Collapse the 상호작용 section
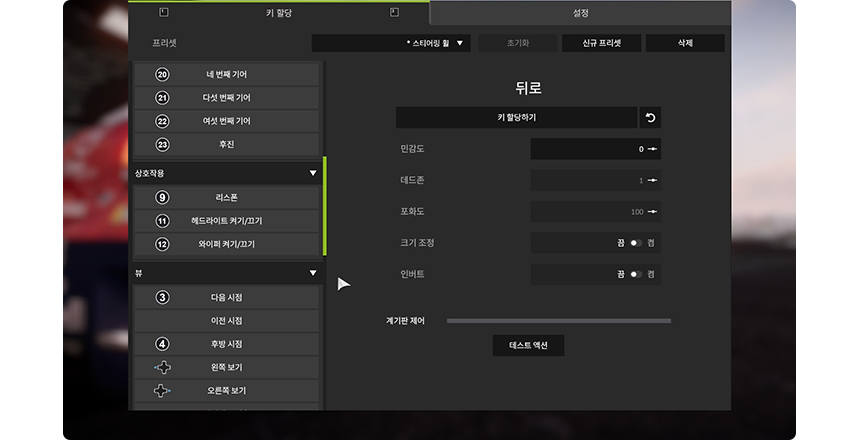The width and height of the screenshot is (860, 440). (312, 173)
